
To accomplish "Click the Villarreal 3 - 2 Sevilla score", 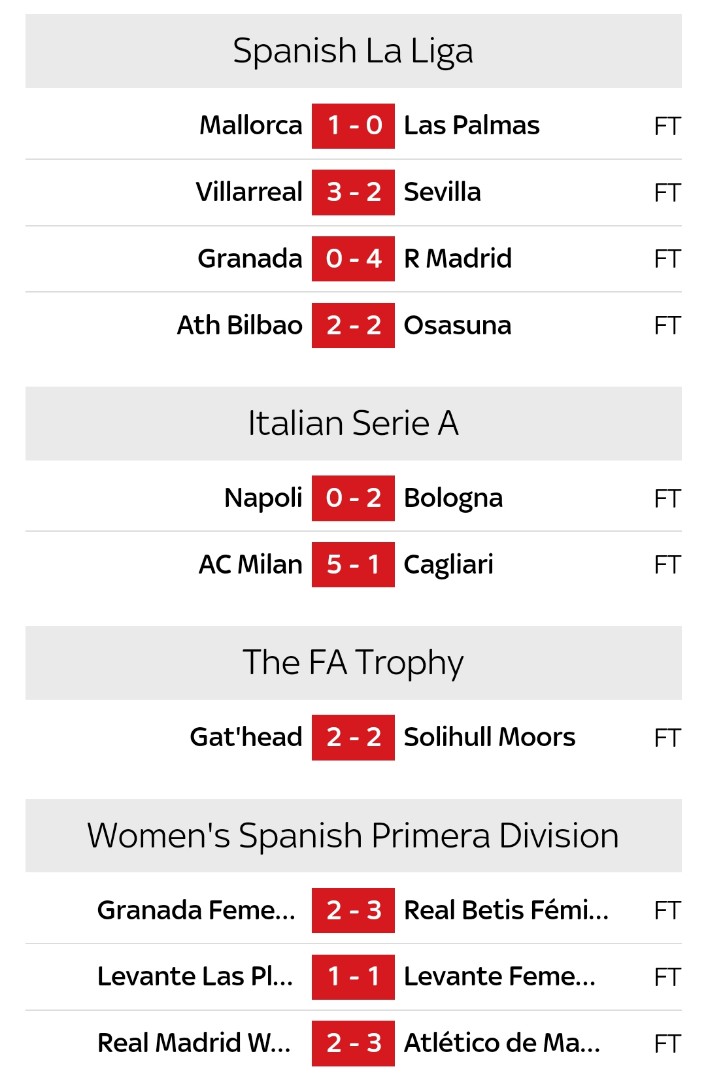I will click(353, 192).
